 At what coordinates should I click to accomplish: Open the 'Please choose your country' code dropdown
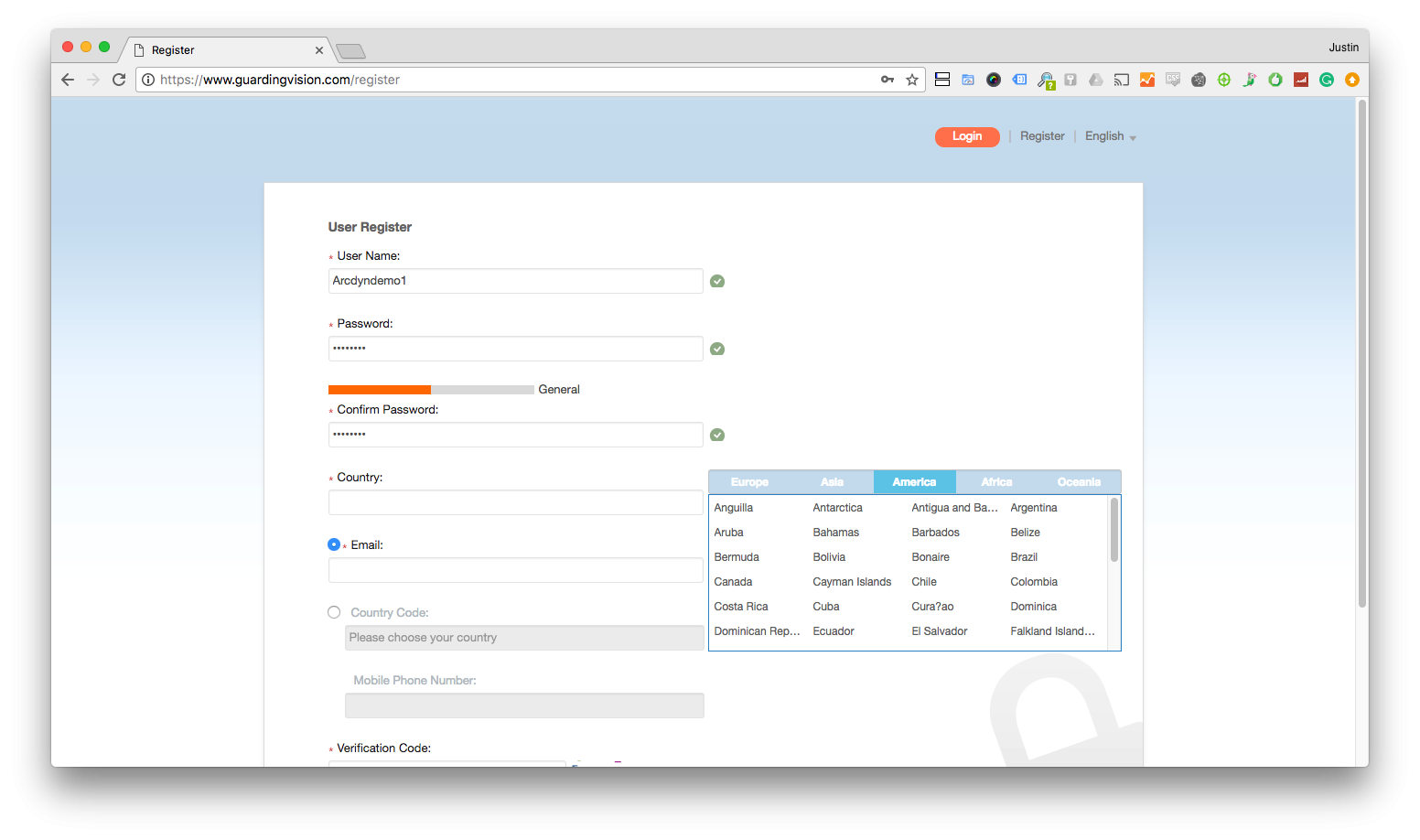pos(523,638)
